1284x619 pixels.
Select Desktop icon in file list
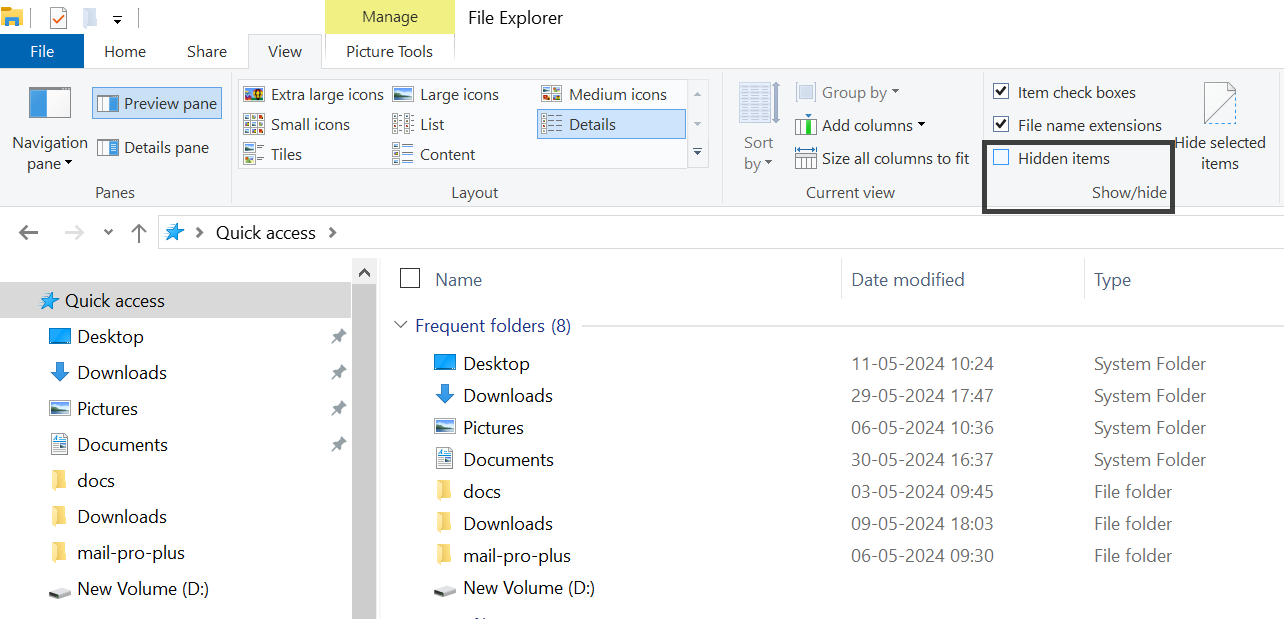445,363
